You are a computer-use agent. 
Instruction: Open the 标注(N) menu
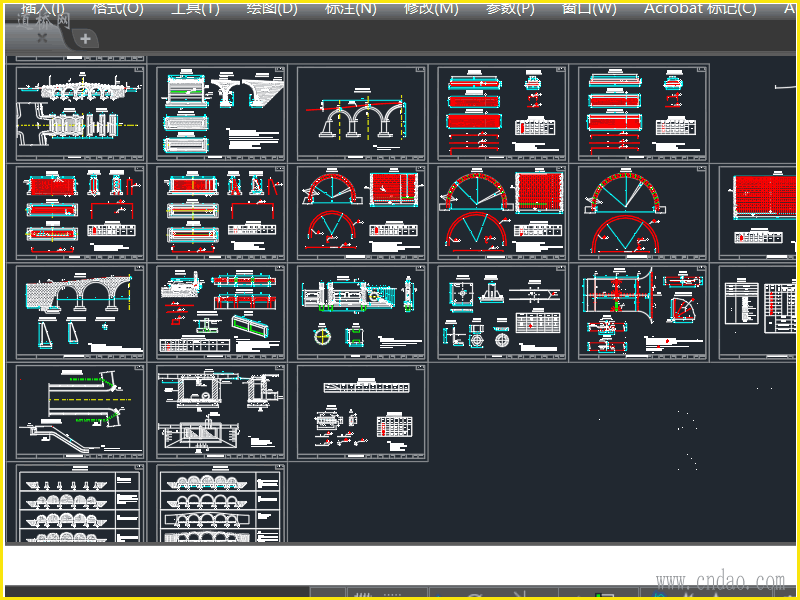pos(351,9)
